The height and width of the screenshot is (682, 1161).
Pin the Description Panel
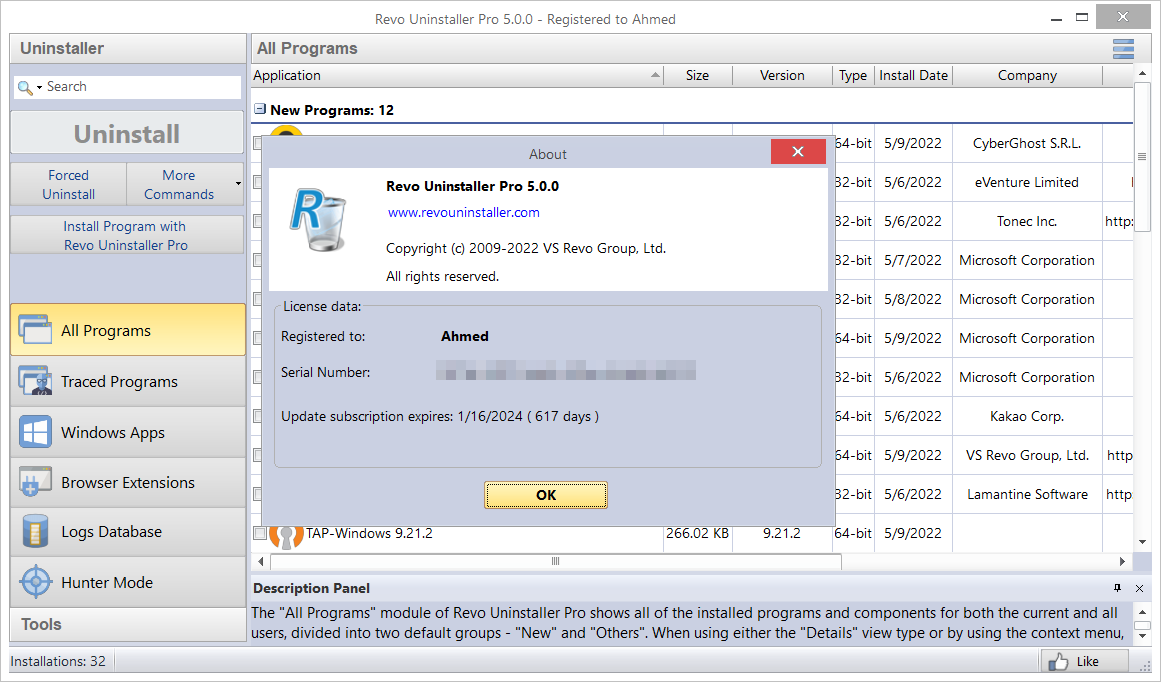click(x=1117, y=588)
